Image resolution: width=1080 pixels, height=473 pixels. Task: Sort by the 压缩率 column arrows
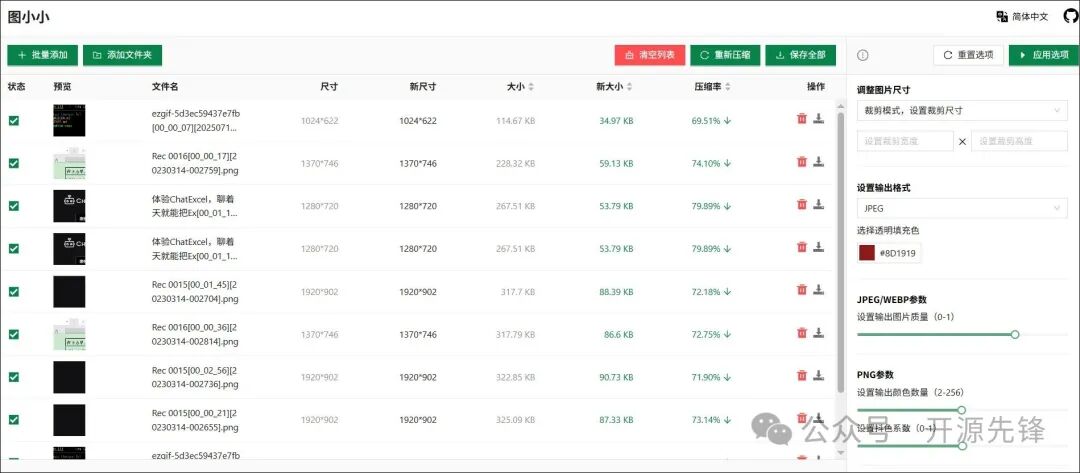(x=728, y=87)
